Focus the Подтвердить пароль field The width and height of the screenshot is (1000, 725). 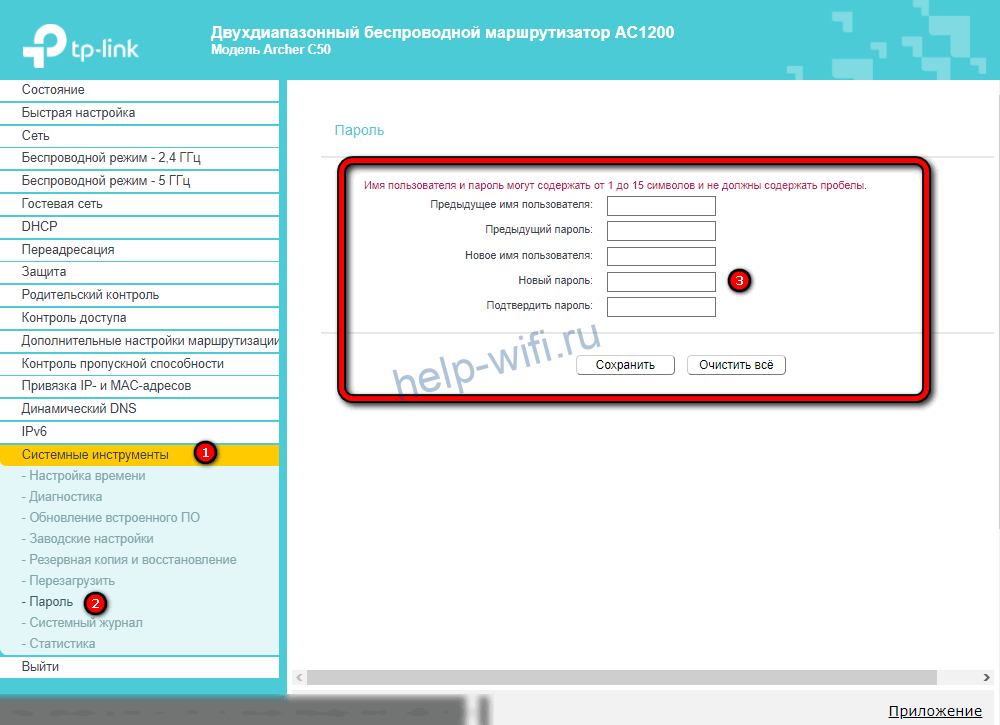pyautogui.click(x=661, y=307)
